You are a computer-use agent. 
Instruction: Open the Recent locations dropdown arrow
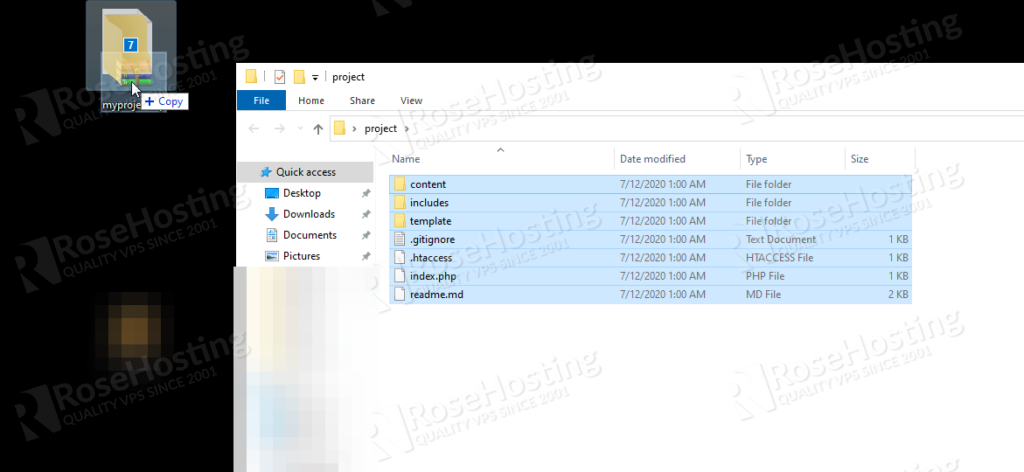point(300,129)
